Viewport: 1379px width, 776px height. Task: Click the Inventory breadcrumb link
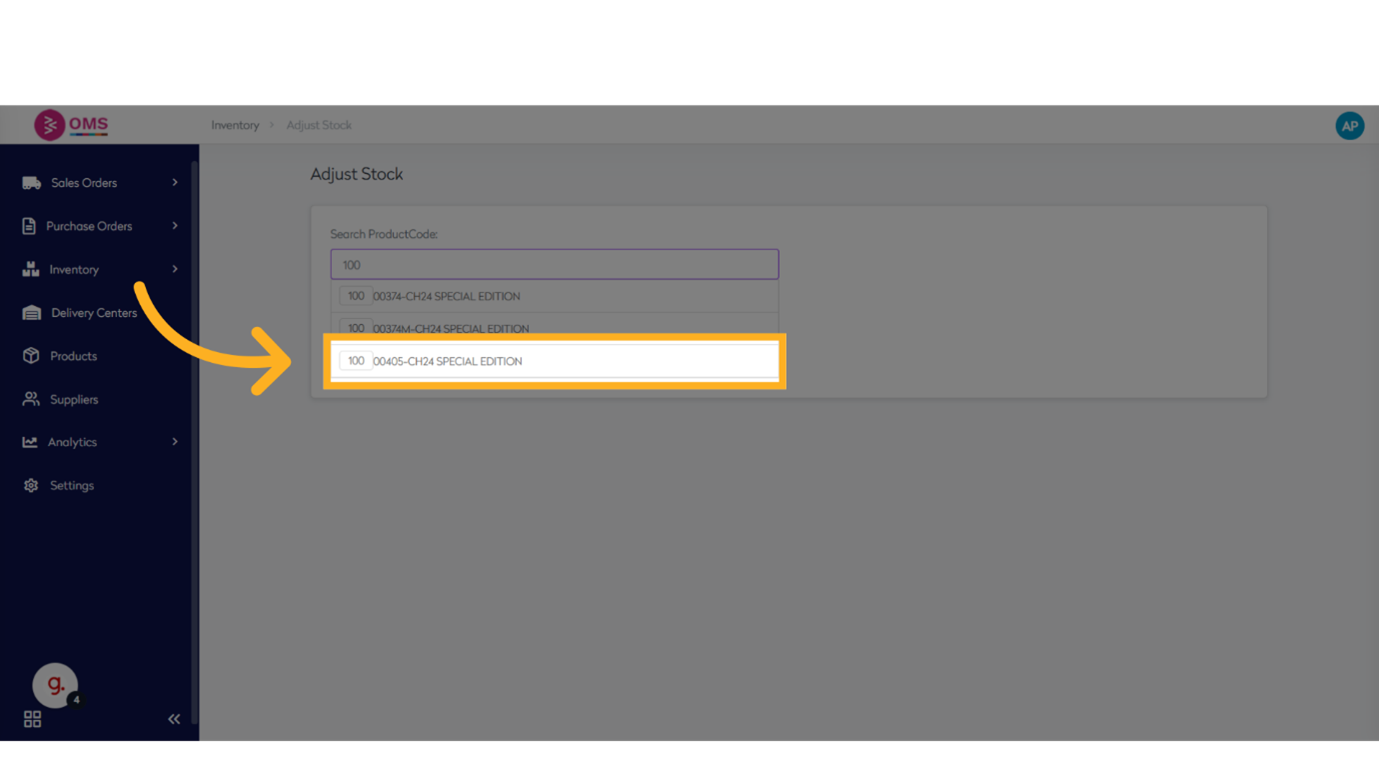coord(235,125)
